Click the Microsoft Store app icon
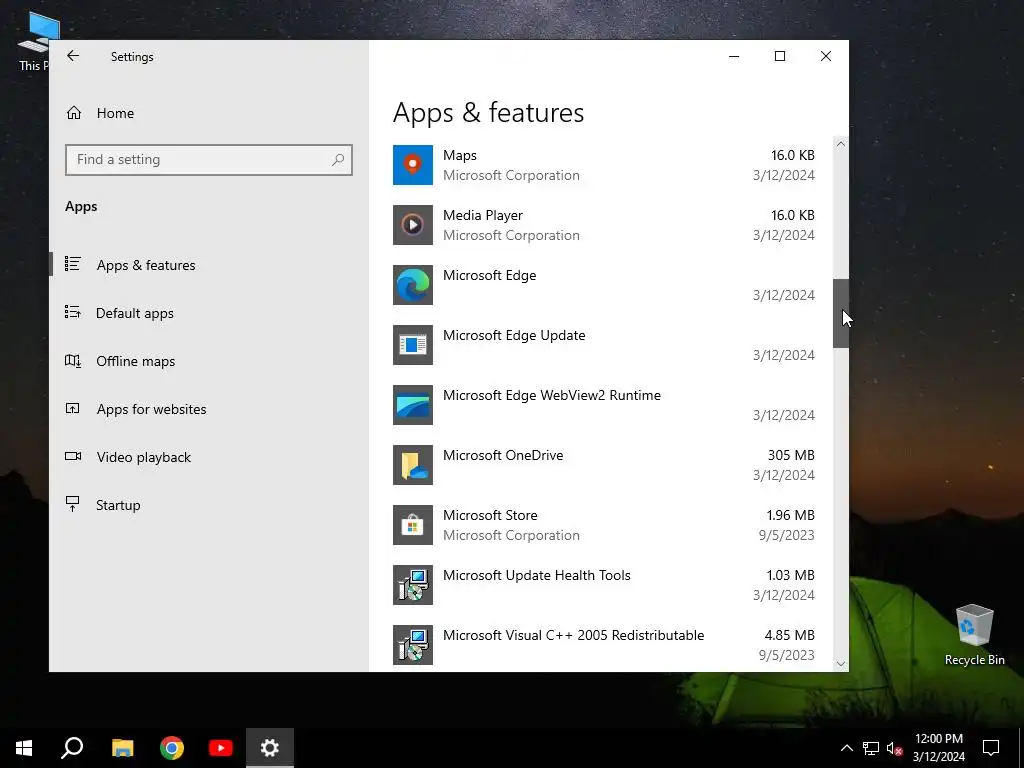The height and width of the screenshot is (768, 1024). coord(413,526)
